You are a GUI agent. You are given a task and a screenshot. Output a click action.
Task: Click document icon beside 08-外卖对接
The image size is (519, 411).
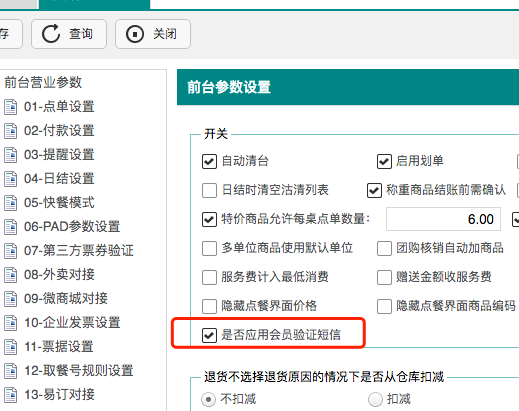tap(11, 275)
